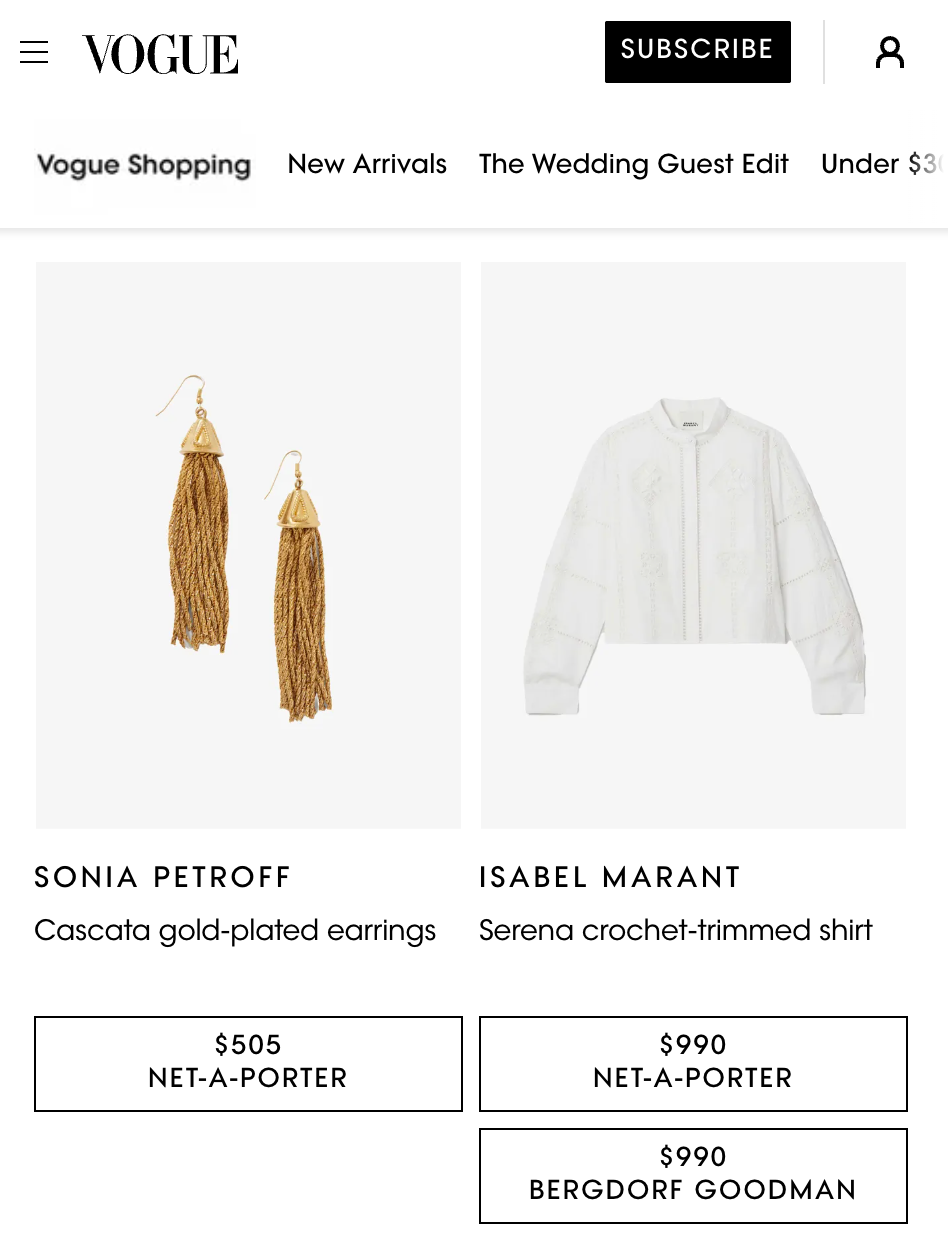Shop the shirt at Net-a-Porter for $990
The image size is (948, 1236).
(x=693, y=1064)
